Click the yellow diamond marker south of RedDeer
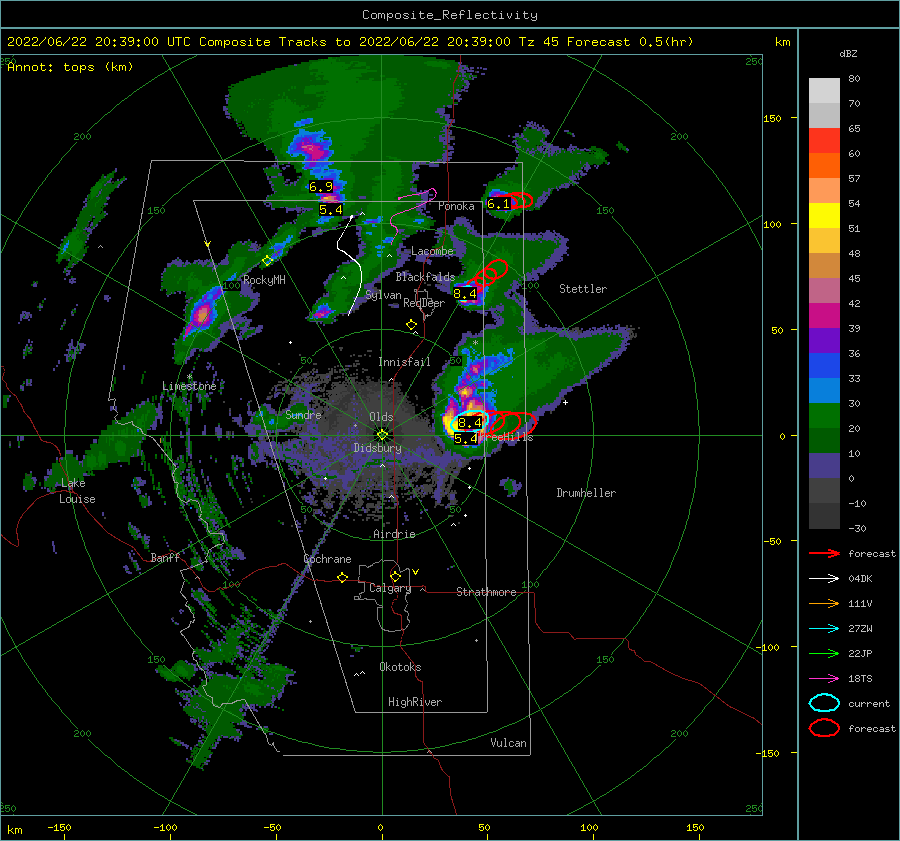900x841 pixels. 412,325
